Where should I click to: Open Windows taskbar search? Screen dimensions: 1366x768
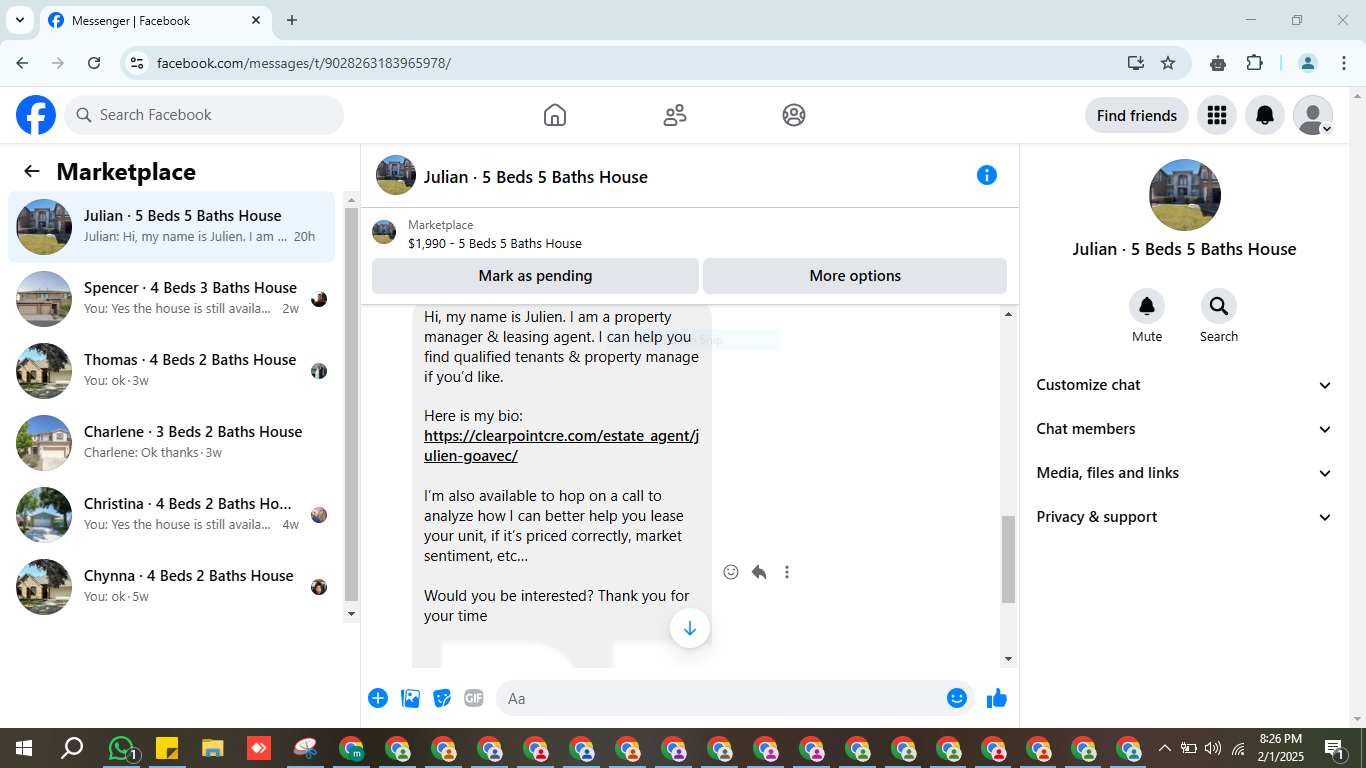(x=72, y=748)
